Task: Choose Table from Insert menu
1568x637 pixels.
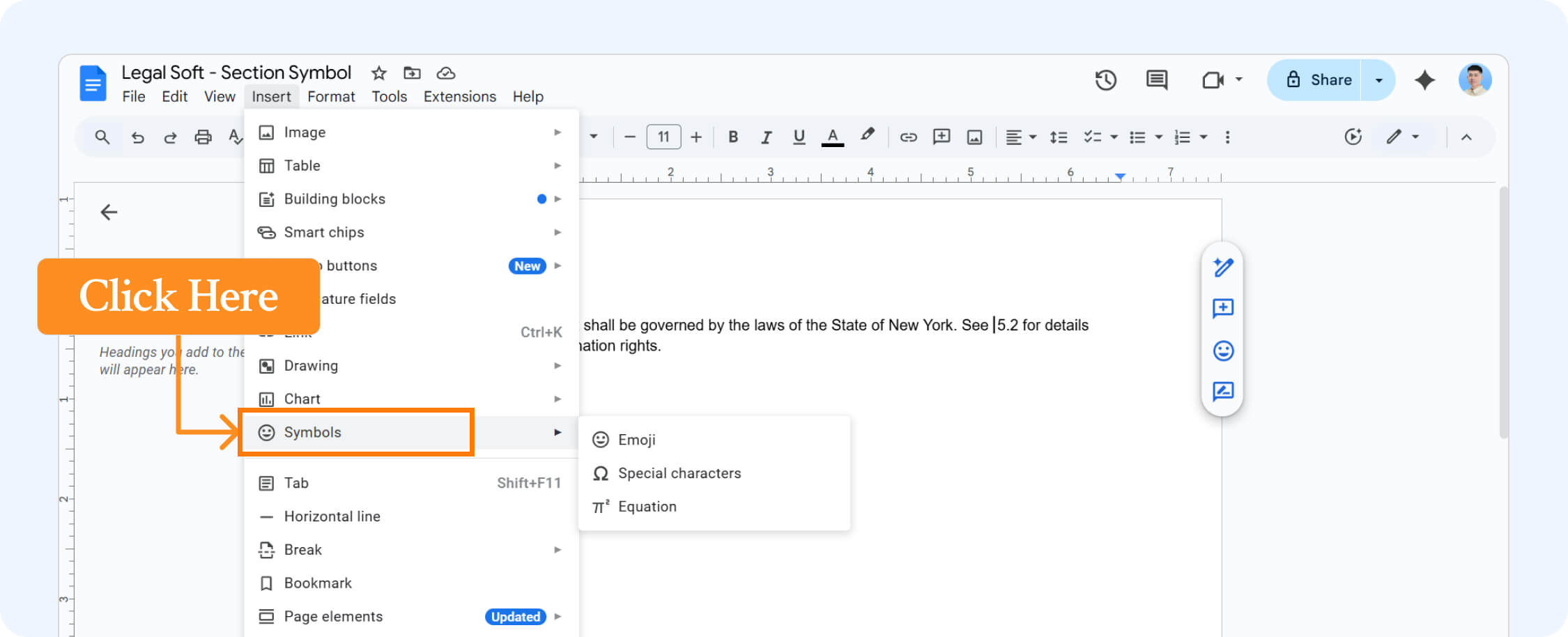Action: coord(411,166)
